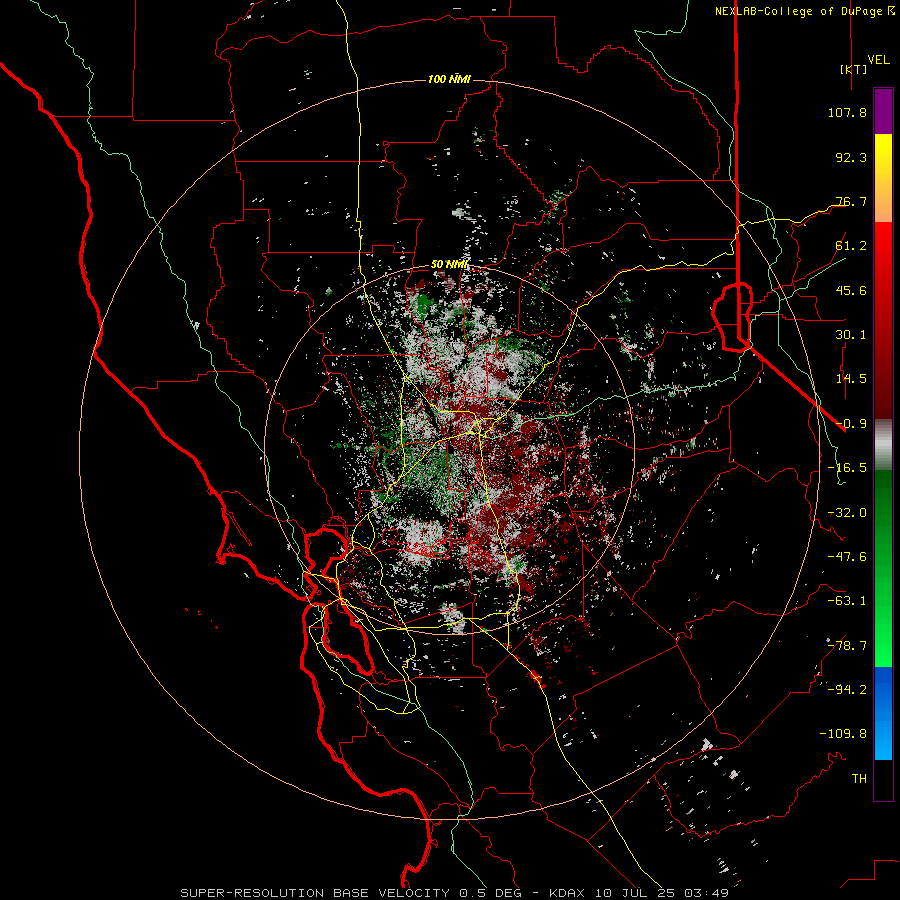This screenshot has width=900, height=900.
Task: Click the VEL legend title
Action: 878,60
